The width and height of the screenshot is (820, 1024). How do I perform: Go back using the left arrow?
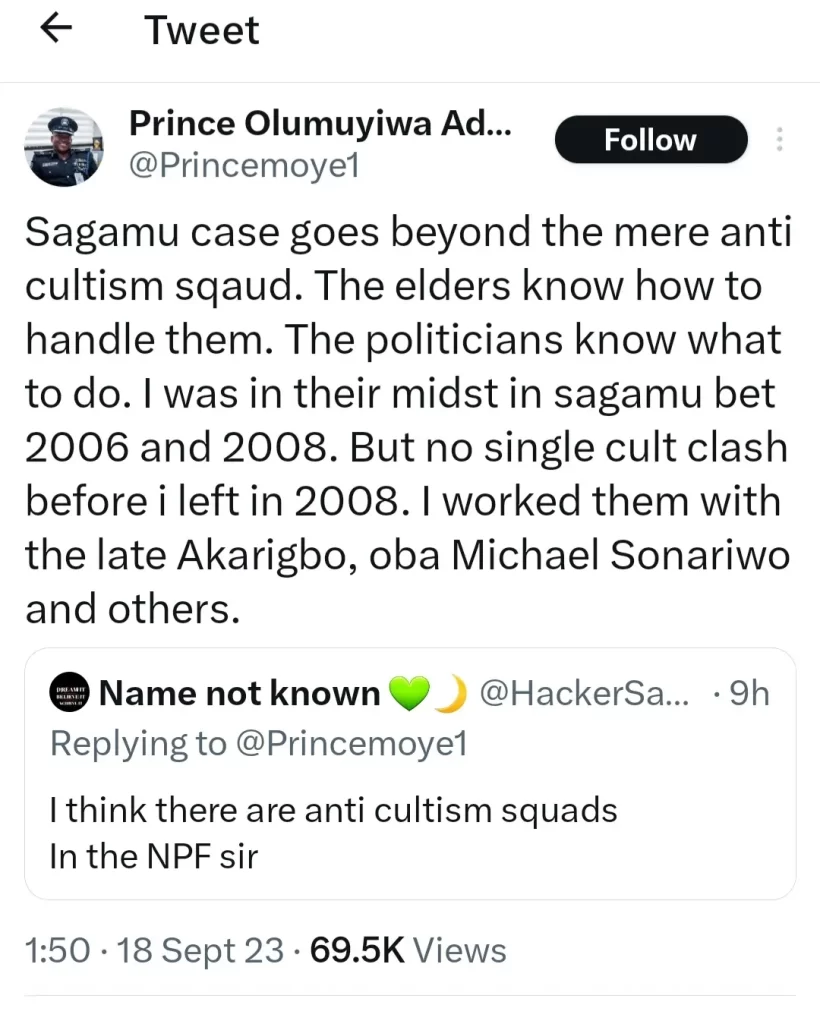pyautogui.click(x=58, y=31)
